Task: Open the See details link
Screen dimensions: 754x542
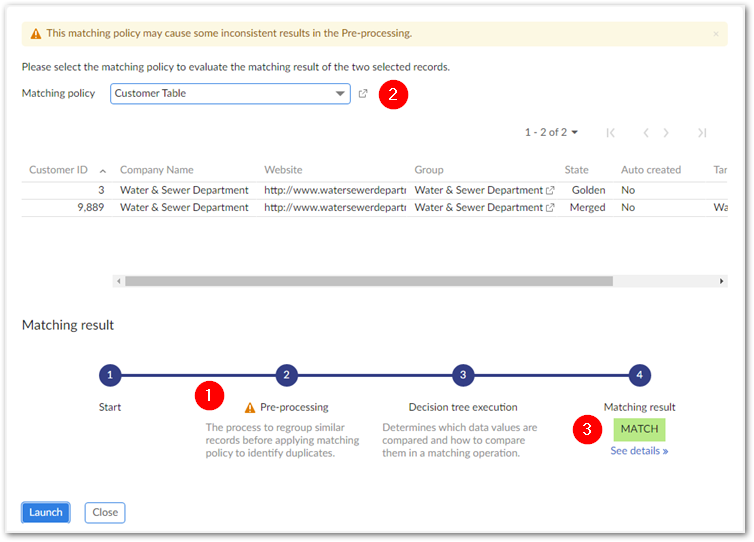Action: tap(639, 451)
